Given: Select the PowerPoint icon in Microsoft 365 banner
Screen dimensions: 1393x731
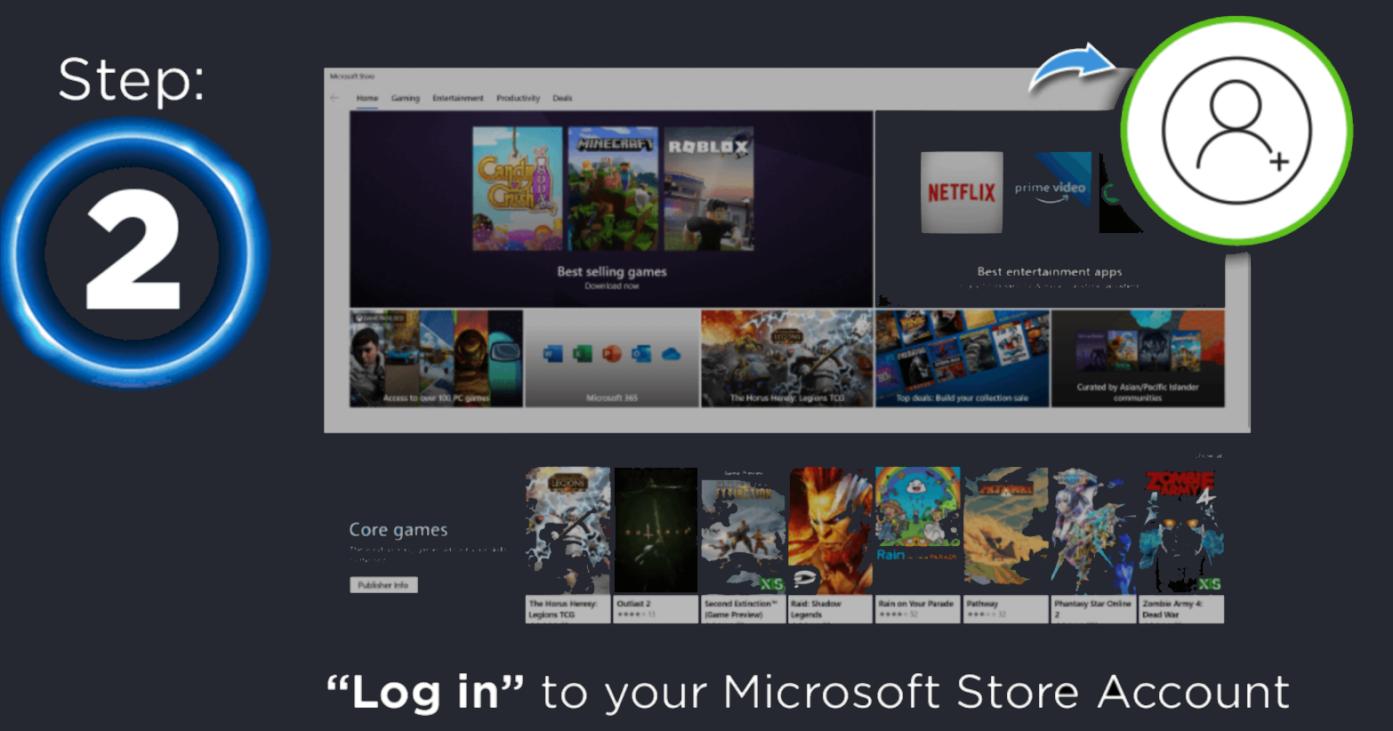Looking at the screenshot, I should 612,354.
